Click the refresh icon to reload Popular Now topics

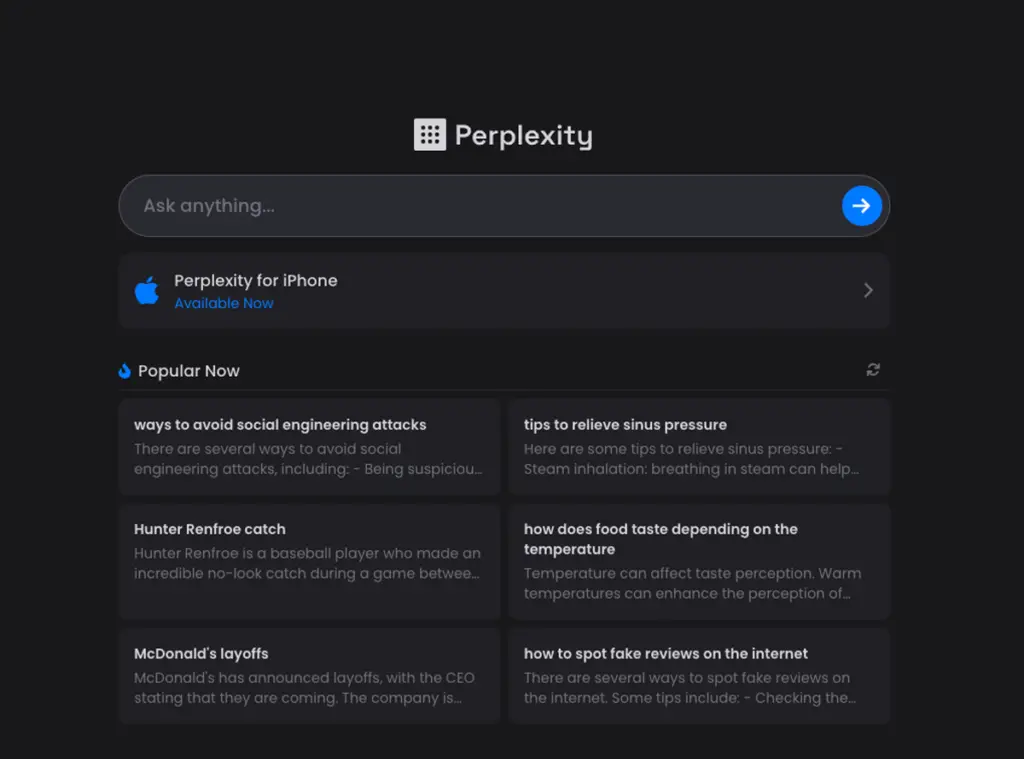pyautogui.click(x=872, y=370)
